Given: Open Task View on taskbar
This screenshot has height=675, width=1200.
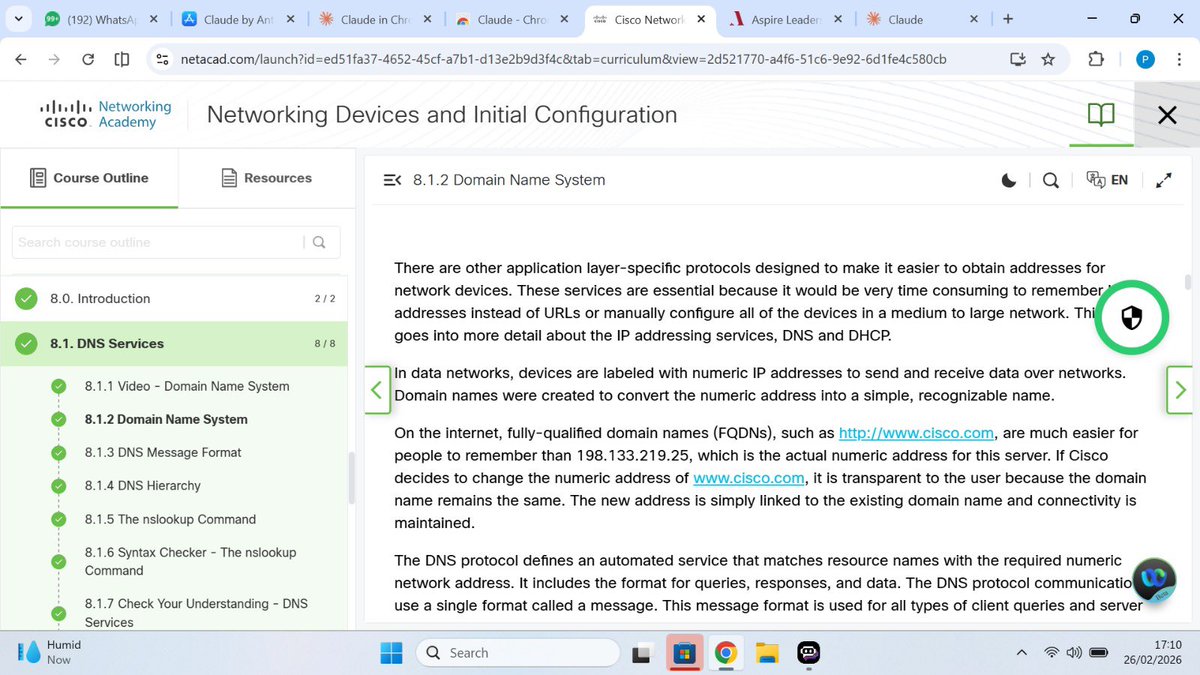Looking at the screenshot, I should [641, 653].
